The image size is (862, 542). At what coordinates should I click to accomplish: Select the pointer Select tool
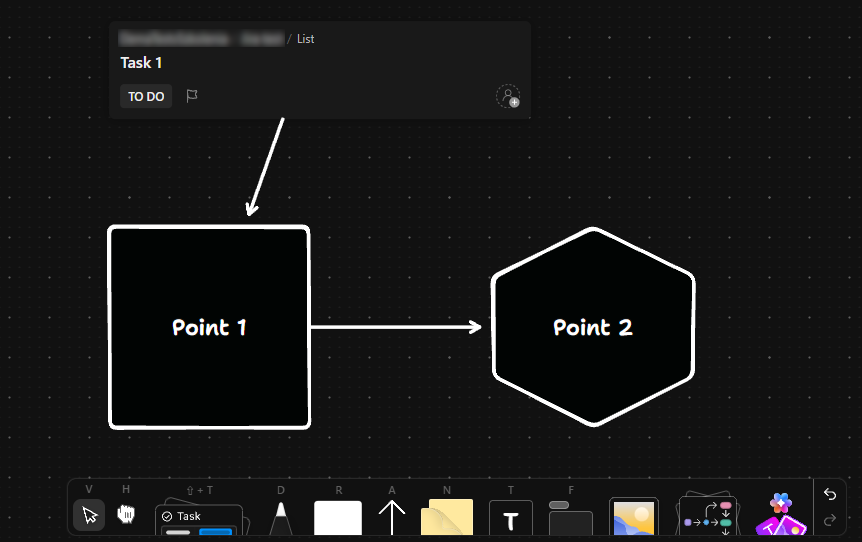[89, 515]
